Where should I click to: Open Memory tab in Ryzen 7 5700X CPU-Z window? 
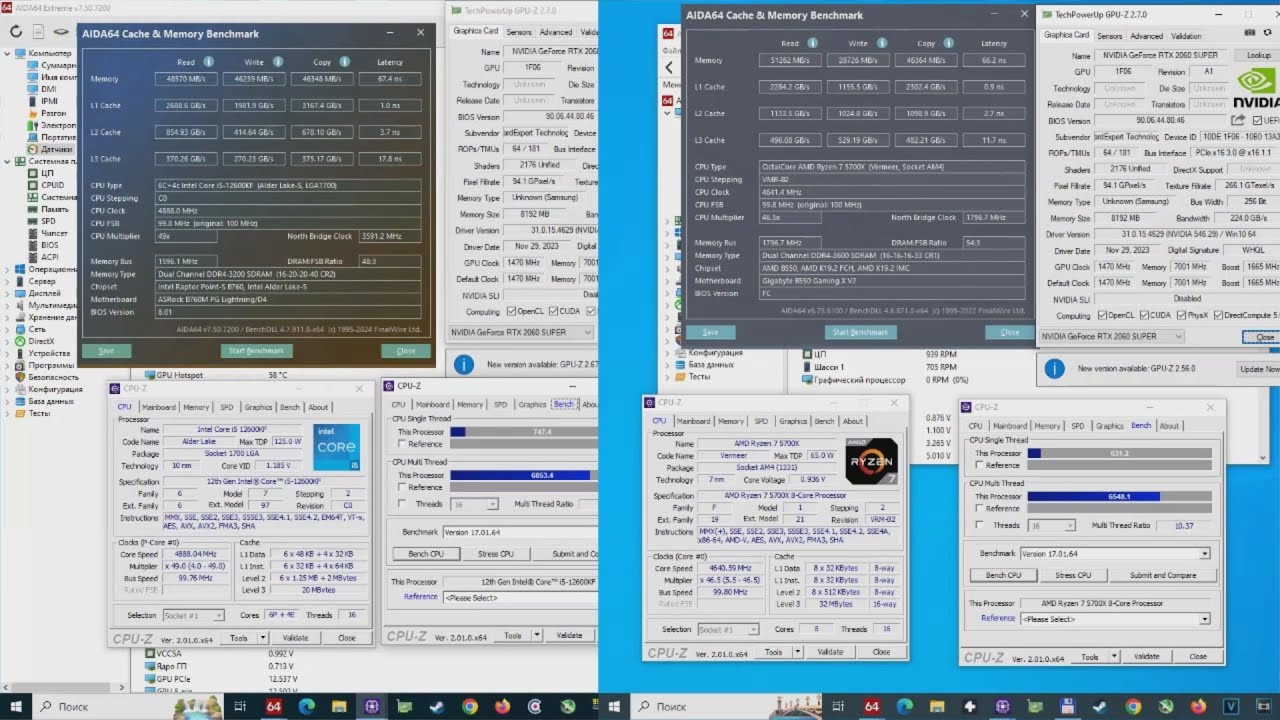tap(731, 421)
